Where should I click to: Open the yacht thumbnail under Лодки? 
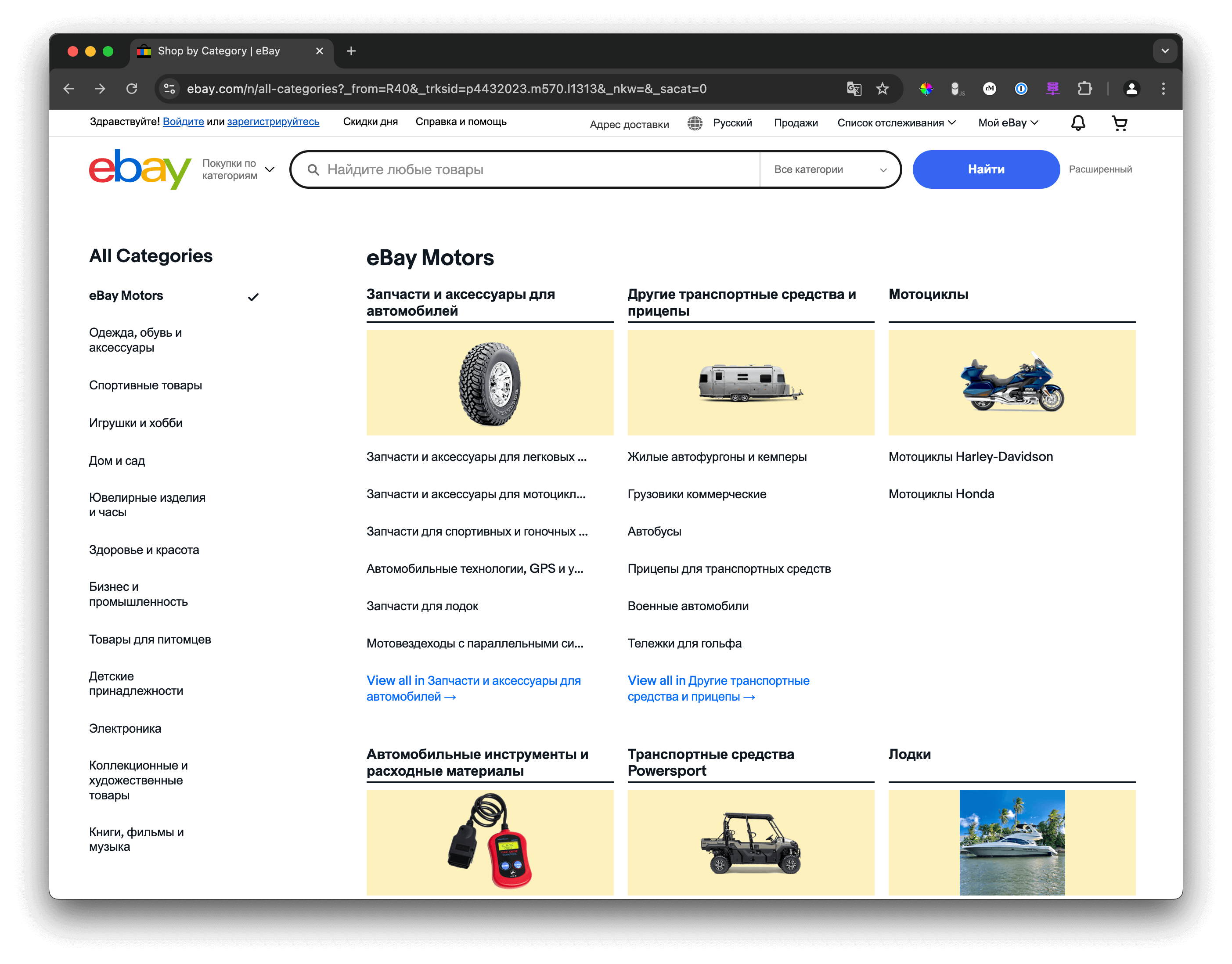(1012, 842)
